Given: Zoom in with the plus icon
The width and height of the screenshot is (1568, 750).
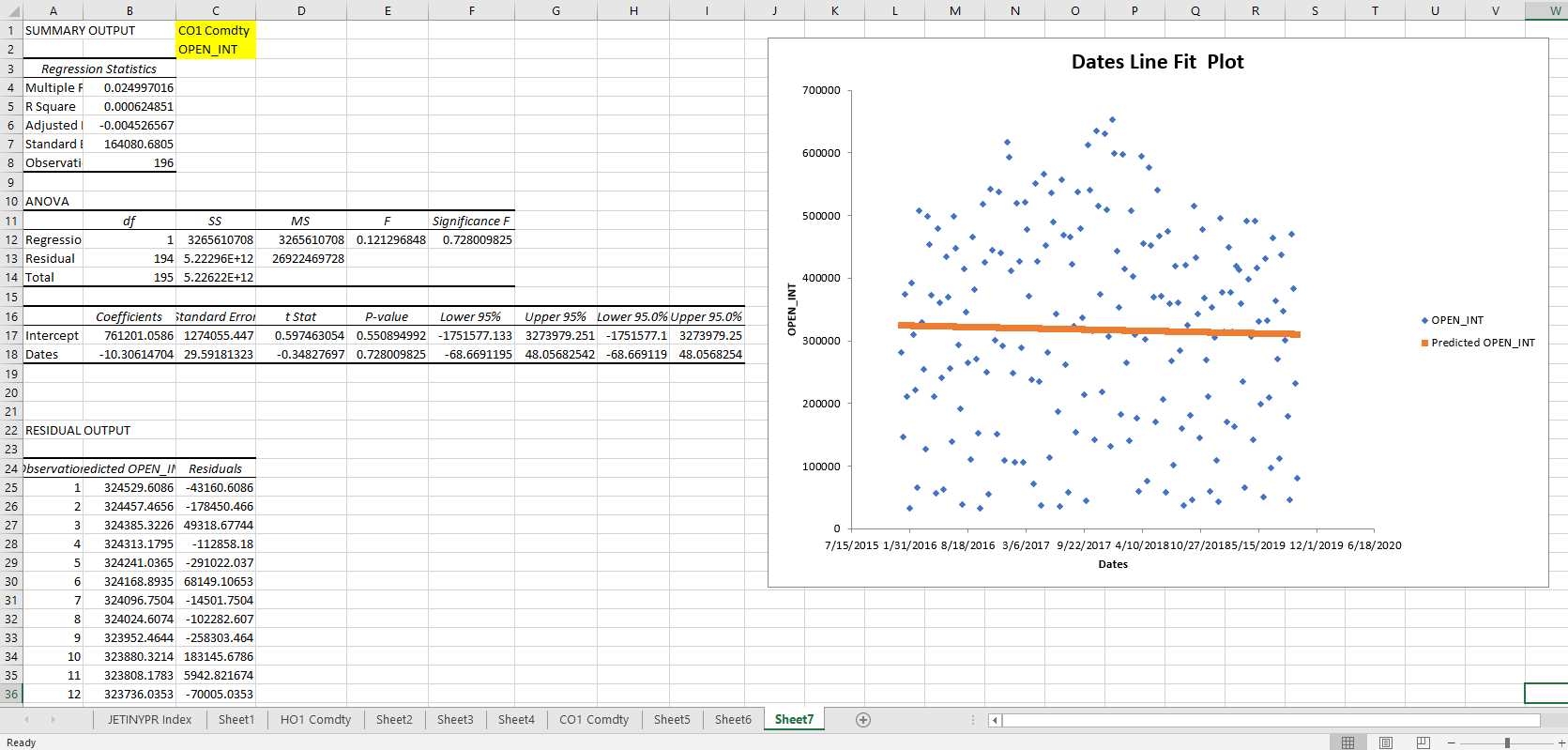Looking at the screenshot, I should point(1561,742).
